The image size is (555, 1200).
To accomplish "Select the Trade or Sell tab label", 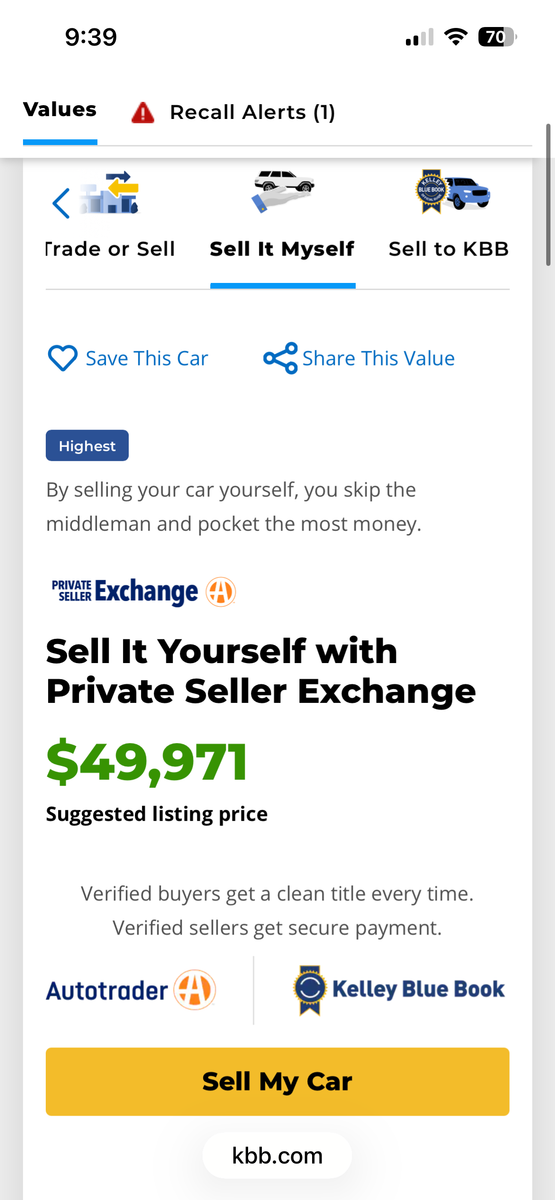I will 110,249.
